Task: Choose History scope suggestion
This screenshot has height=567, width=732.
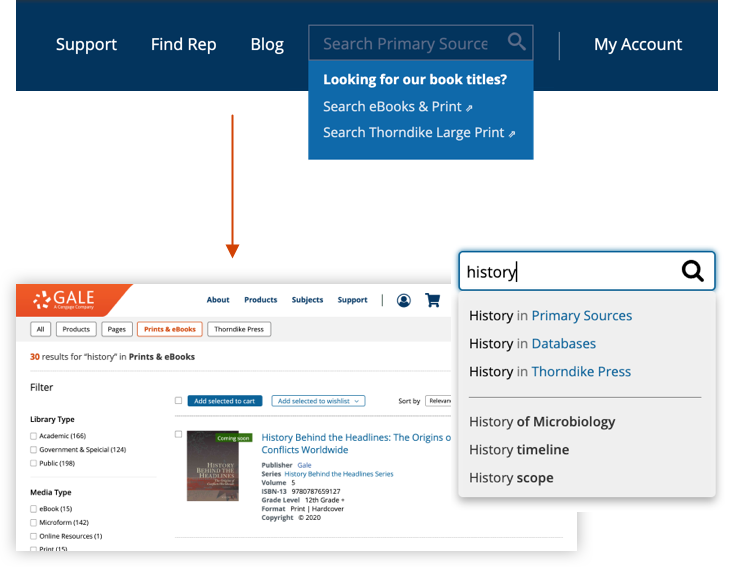Action: pos(511,478)
